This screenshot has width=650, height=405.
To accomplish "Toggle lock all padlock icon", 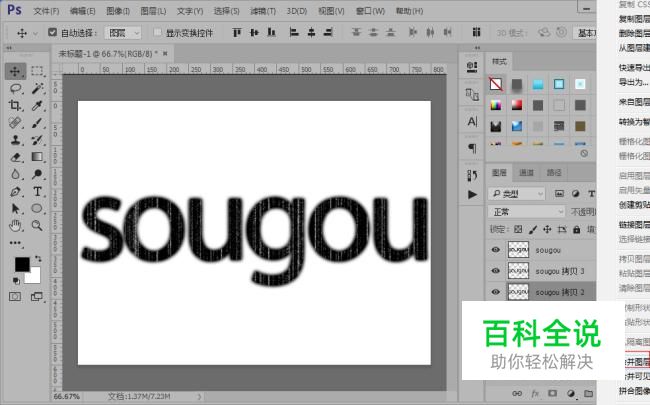I will click(577, 229).
